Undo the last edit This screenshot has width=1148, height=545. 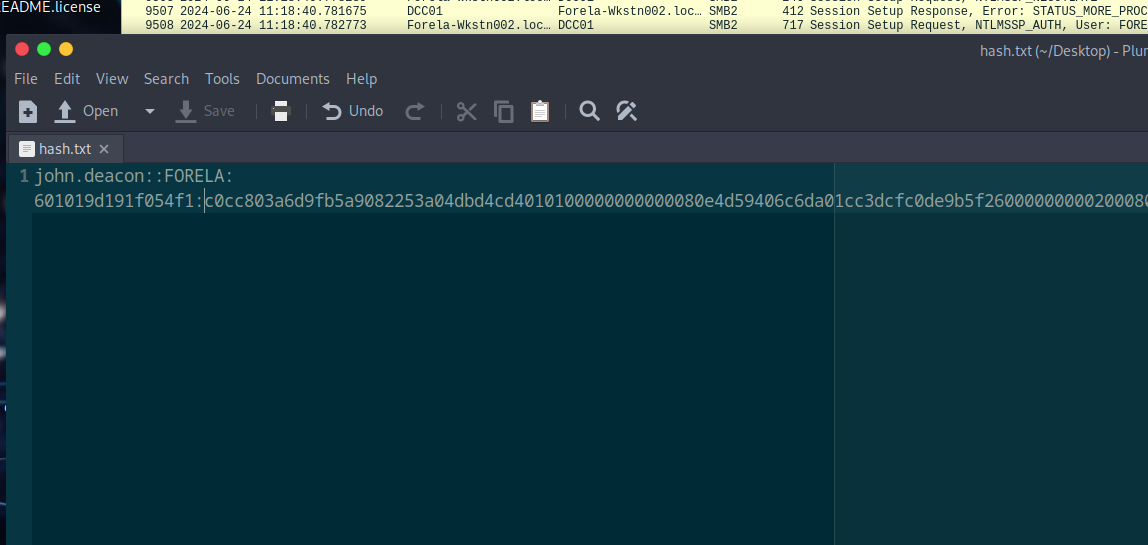coord(353,111)
